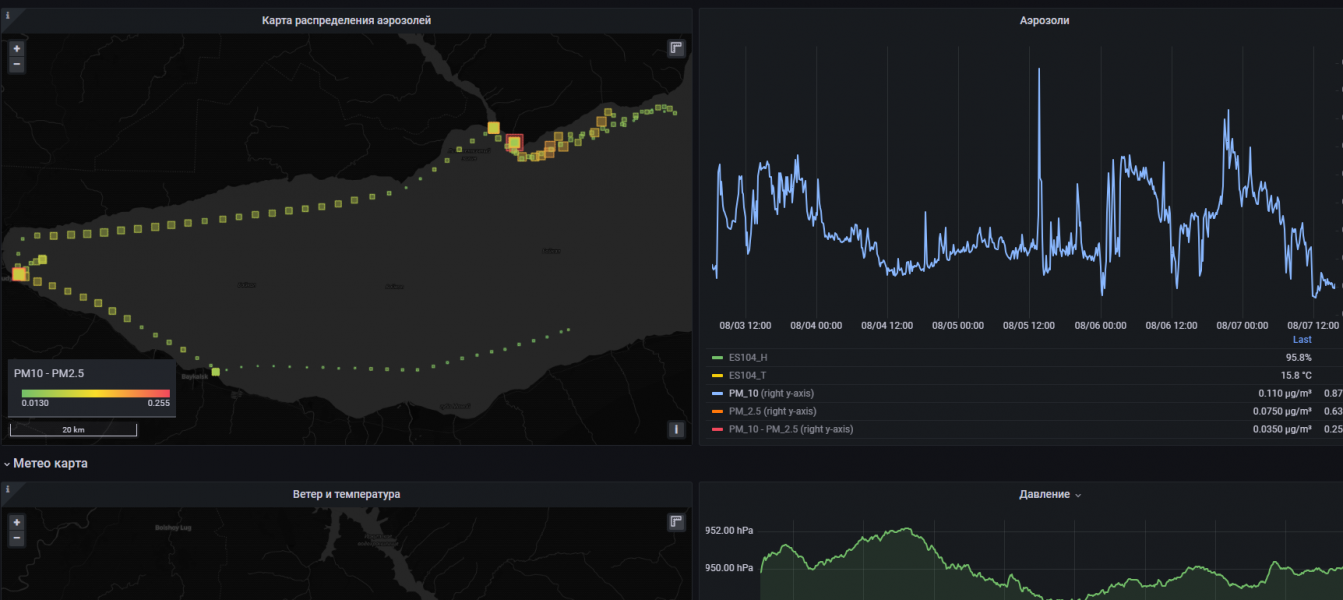Image resolution: width=1343 pixels, height=600 pixels.
Task: Zoom out on the wind and temperature map
Action: 16,539
